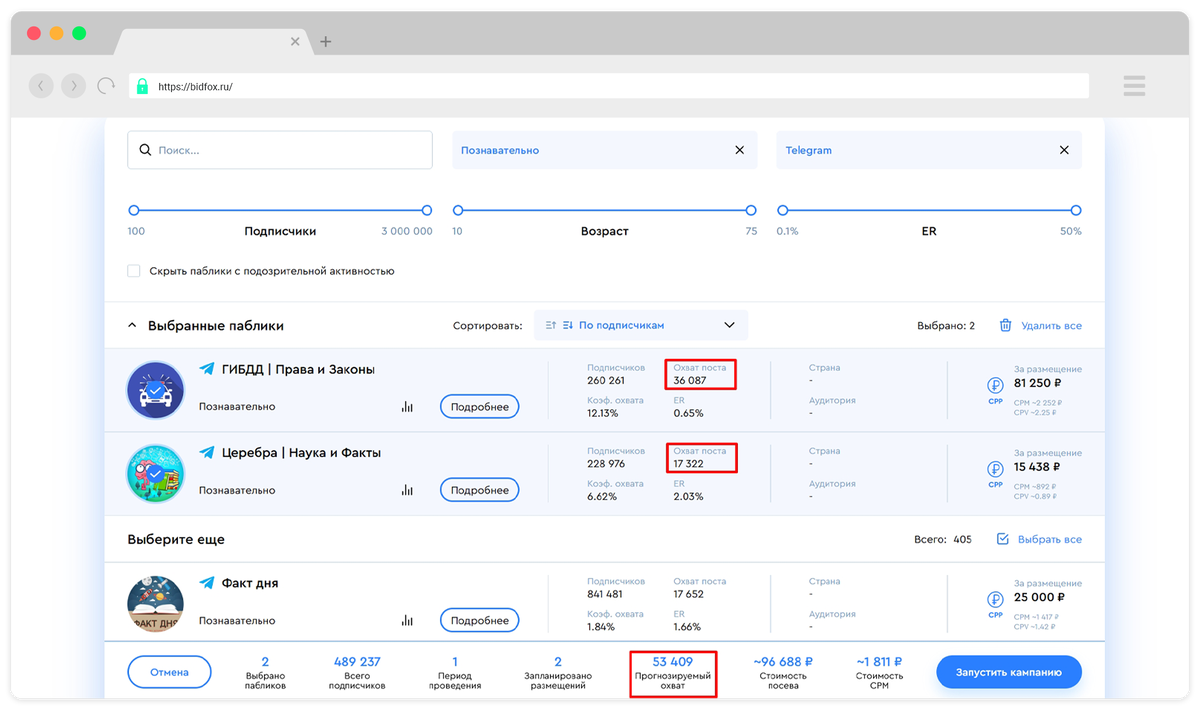Click the 15 438 ₽ placement price

point(1037,467)
